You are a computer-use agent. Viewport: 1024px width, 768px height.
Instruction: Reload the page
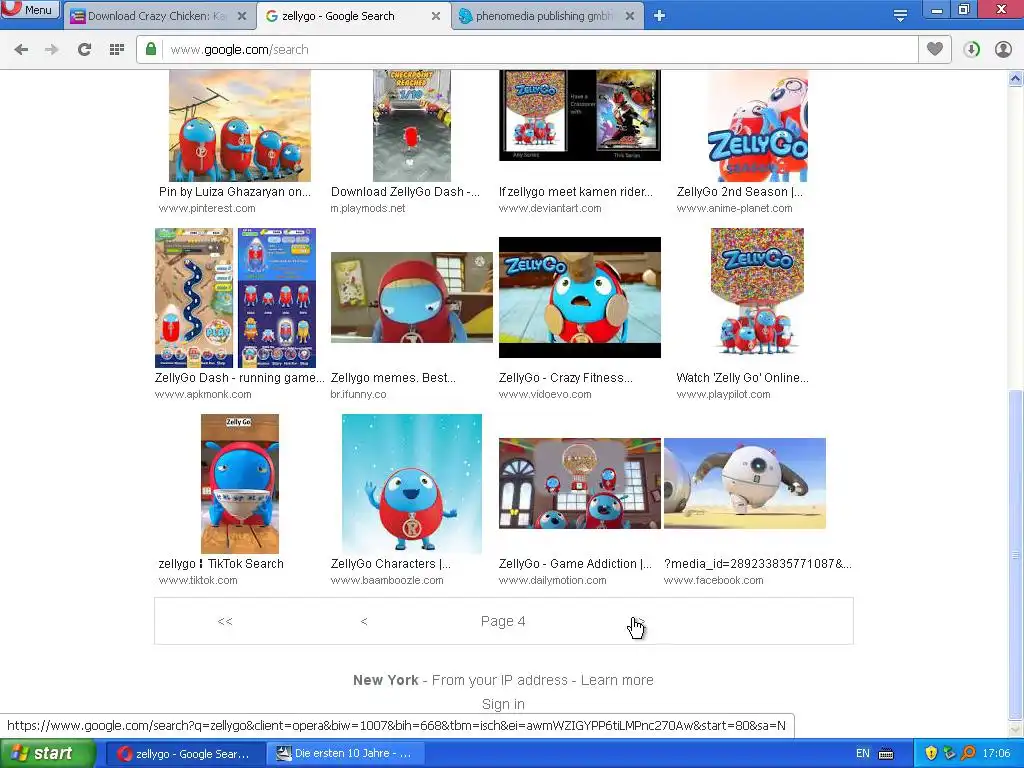[84, 50]
